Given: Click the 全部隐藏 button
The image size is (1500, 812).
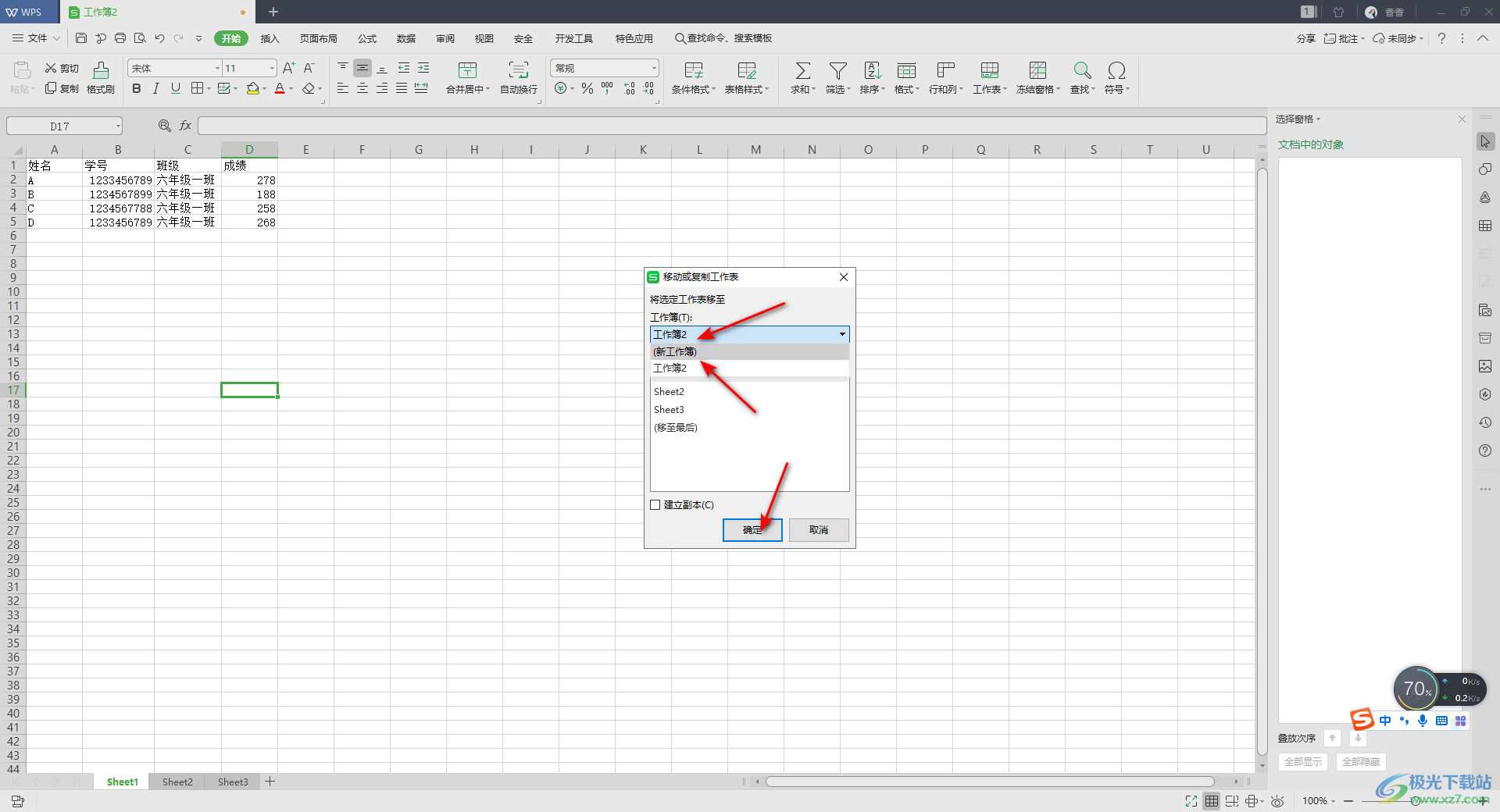Looking at the screenshot, I should (x=1361, y=761).
